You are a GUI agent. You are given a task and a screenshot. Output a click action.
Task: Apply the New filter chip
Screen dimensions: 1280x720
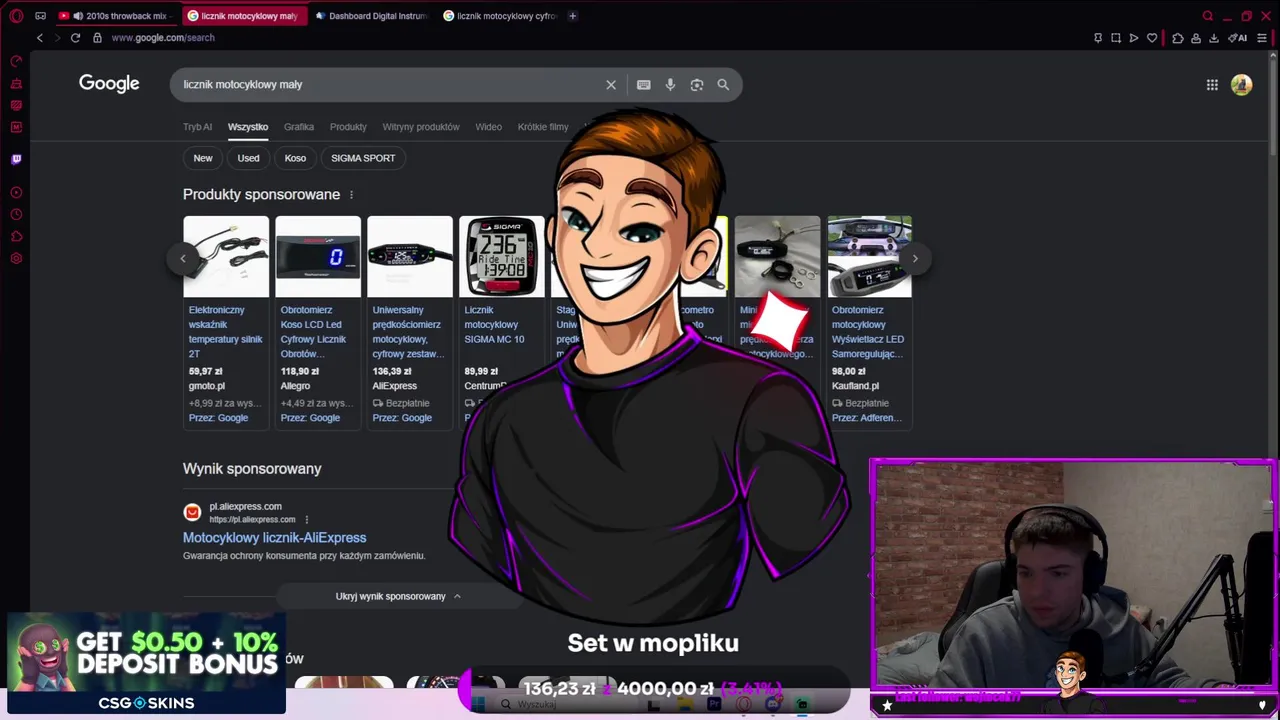click(203, 158)
